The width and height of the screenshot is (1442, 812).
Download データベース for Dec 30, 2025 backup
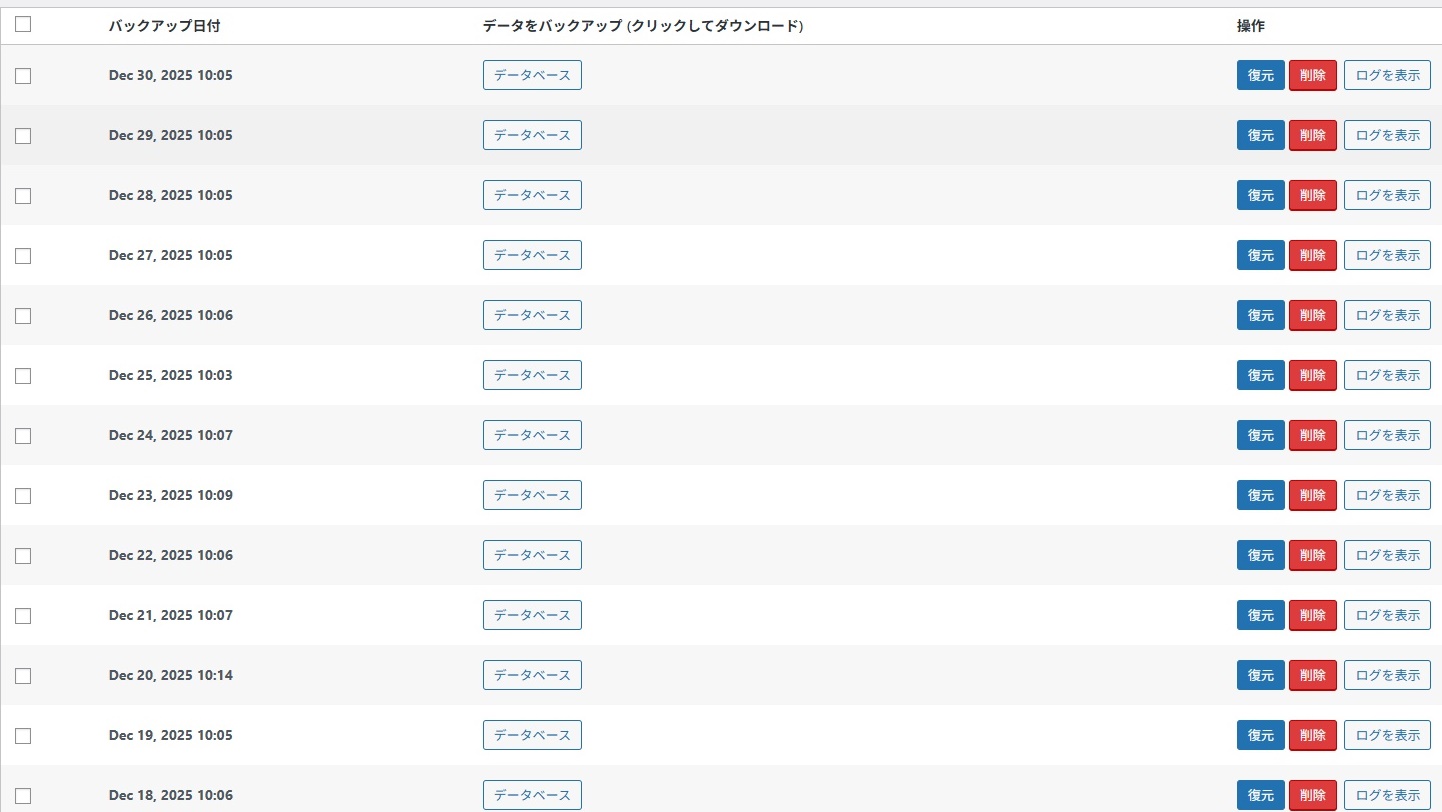click(532, 75)
